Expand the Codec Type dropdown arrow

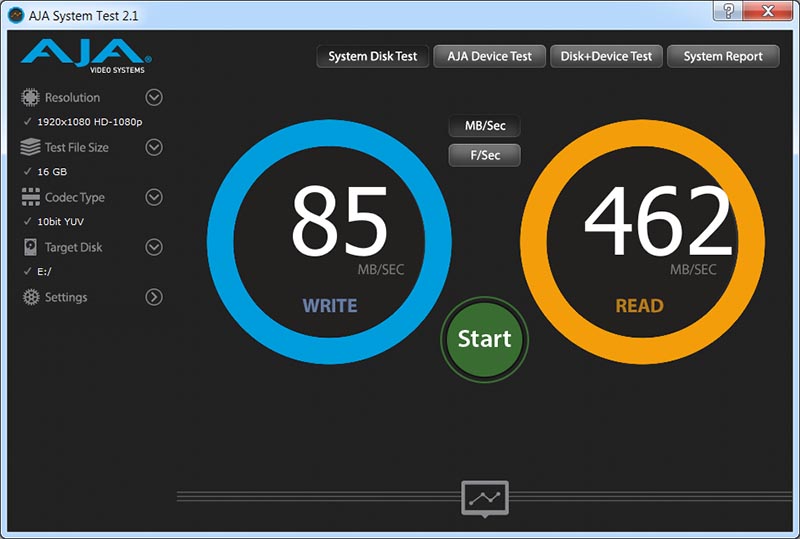pos(154,197)
